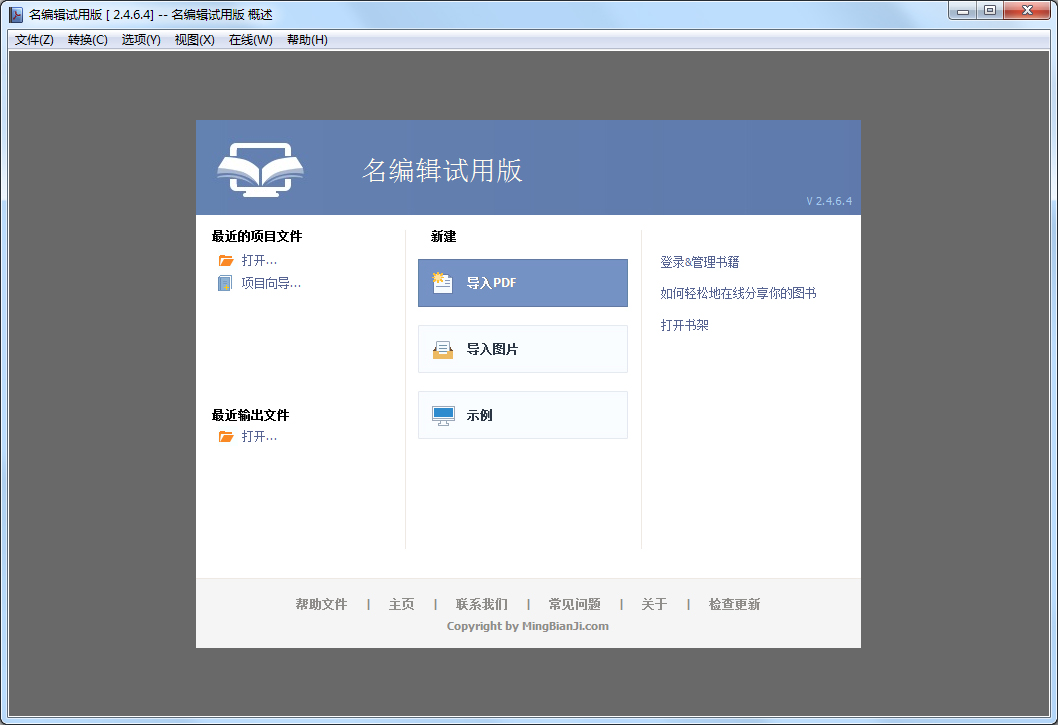Open the 文件(Z) menu
This screenshot has height=725, width=1058.
[x=34, y=40]
